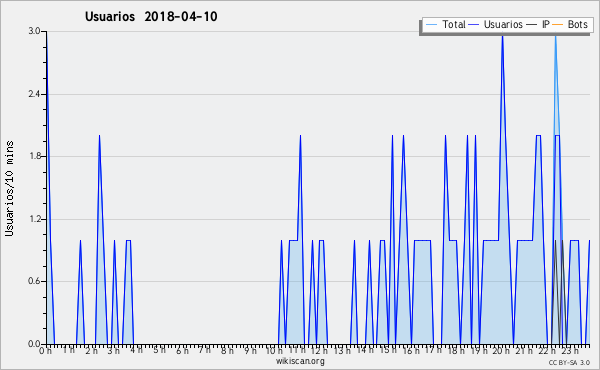Click the 0.6 value on the y-axis
Viewport: 600px width, 370px height.
click(34, 282)
